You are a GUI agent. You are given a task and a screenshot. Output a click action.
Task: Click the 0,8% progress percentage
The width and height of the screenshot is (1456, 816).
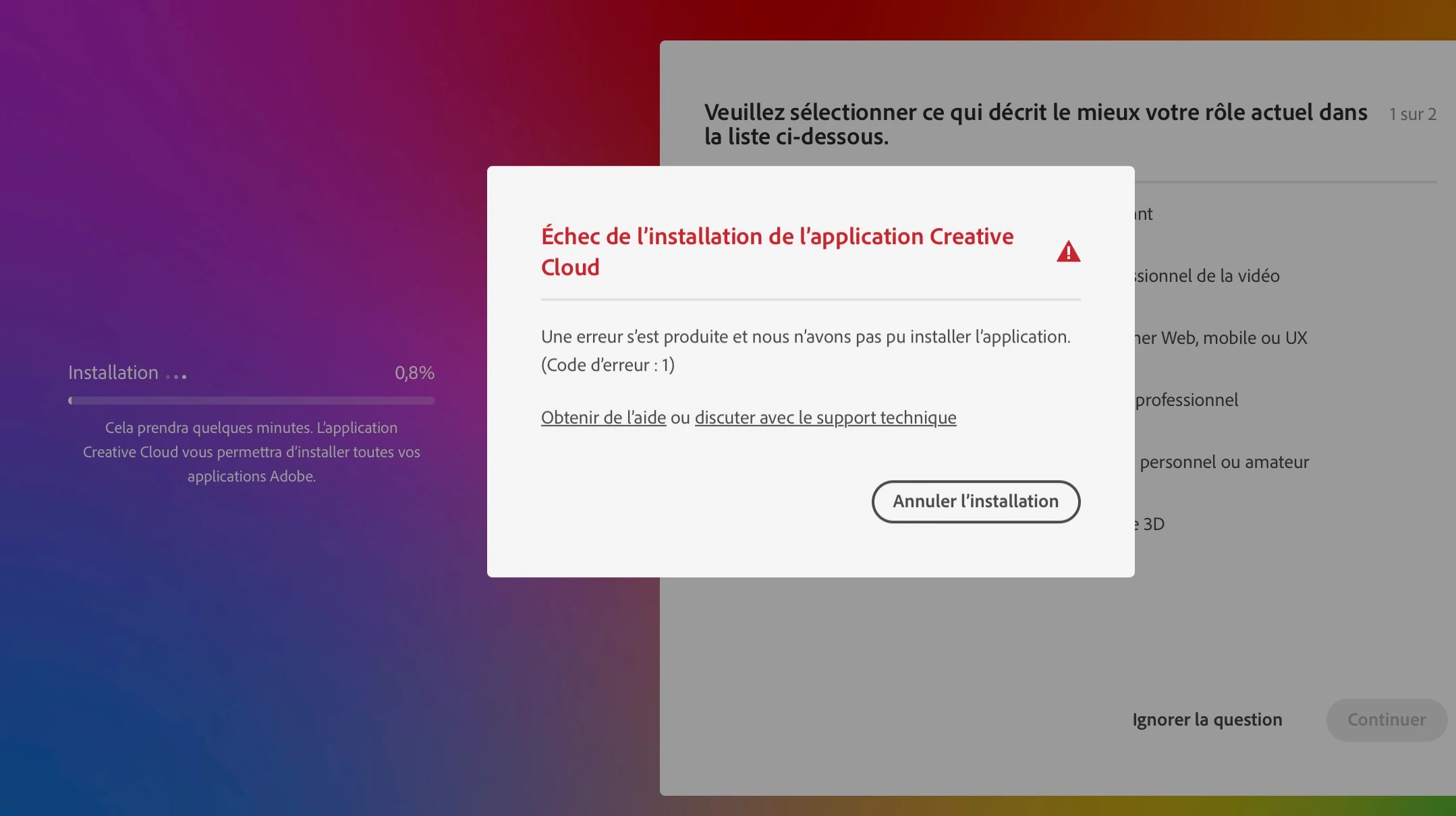414,373
